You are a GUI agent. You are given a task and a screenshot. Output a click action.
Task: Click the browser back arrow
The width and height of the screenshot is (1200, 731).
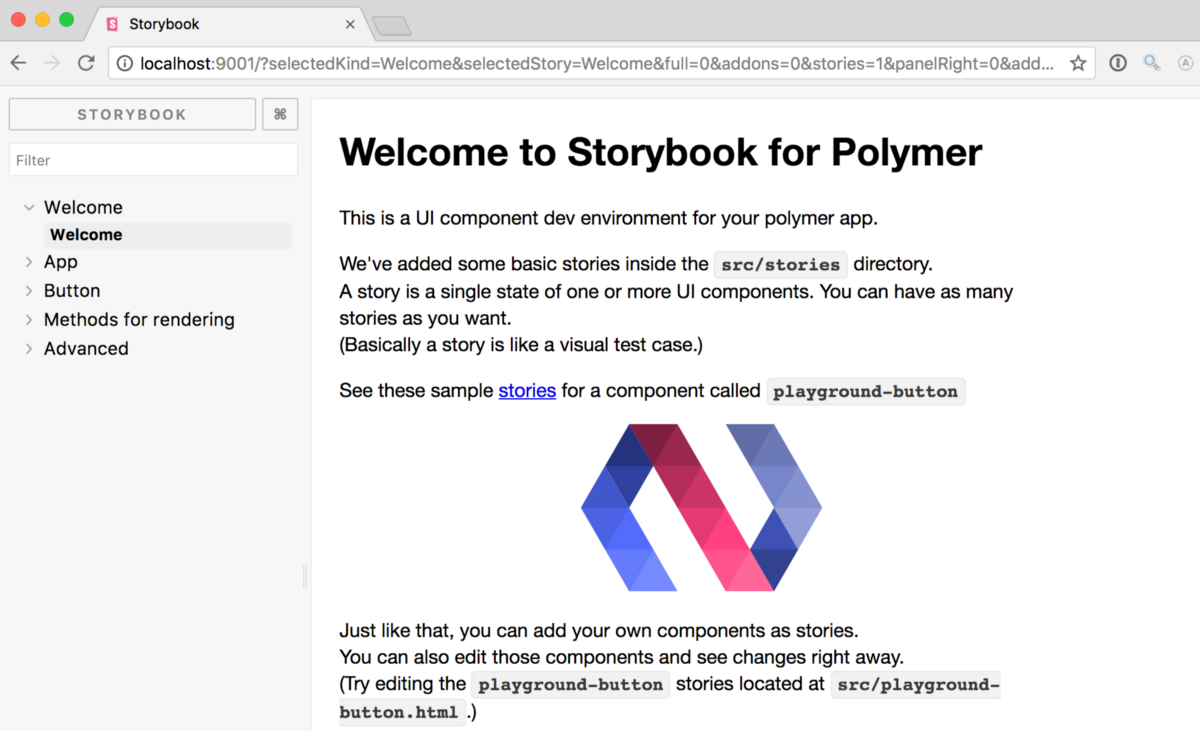18,63
